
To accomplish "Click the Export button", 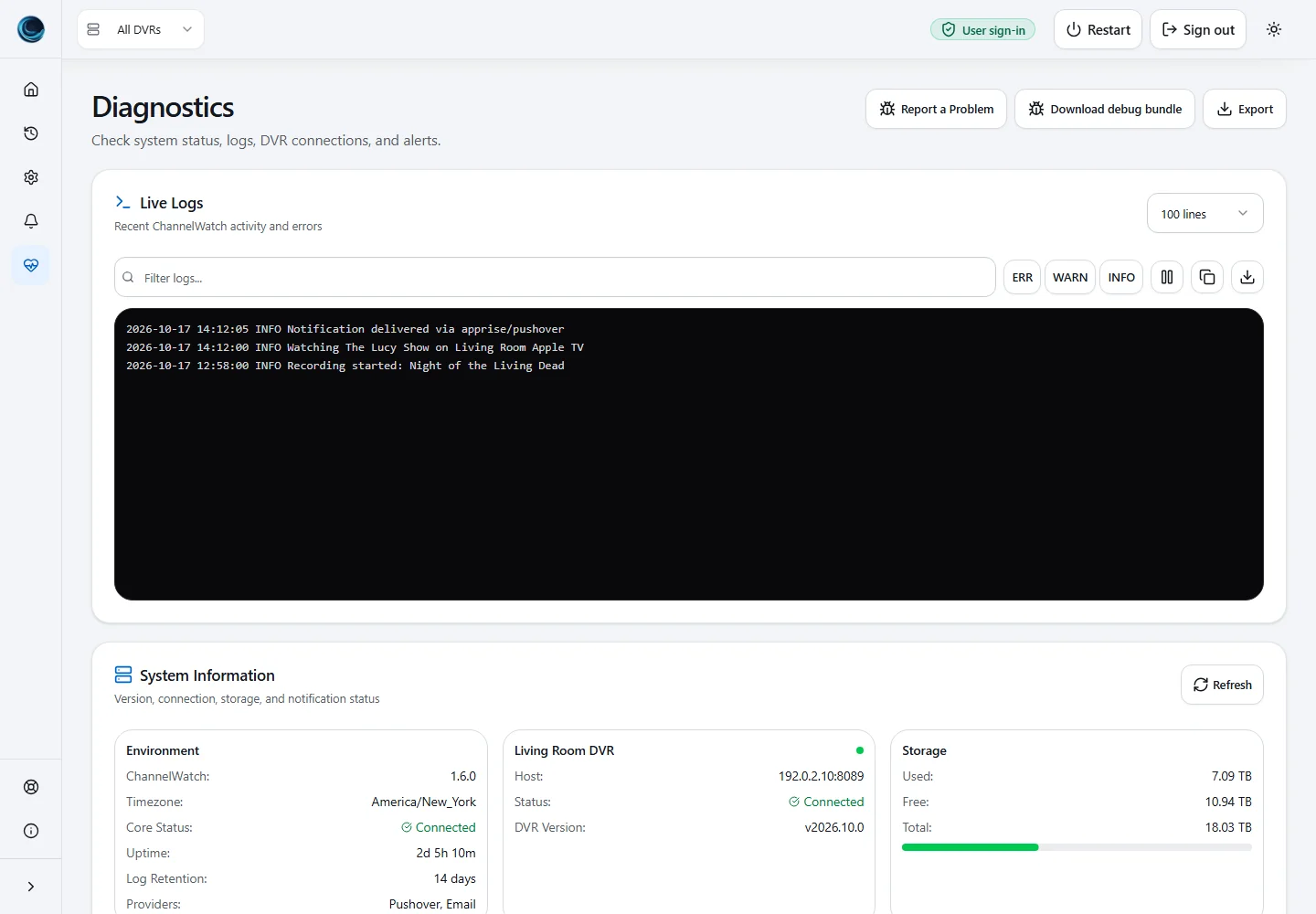I will tap(1245, 109).
